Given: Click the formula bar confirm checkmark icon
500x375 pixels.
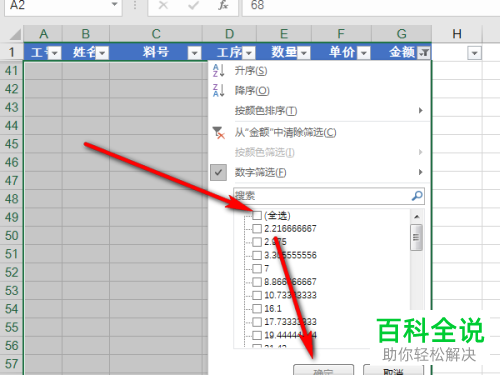Looking at the screenshot, I should coord(193,5).
